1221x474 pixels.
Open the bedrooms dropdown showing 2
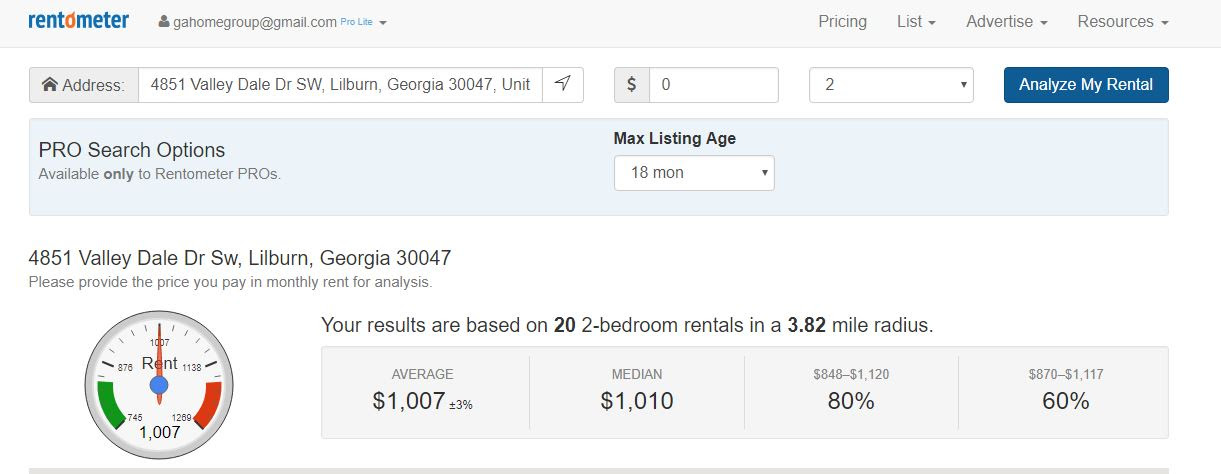[891, 85]
